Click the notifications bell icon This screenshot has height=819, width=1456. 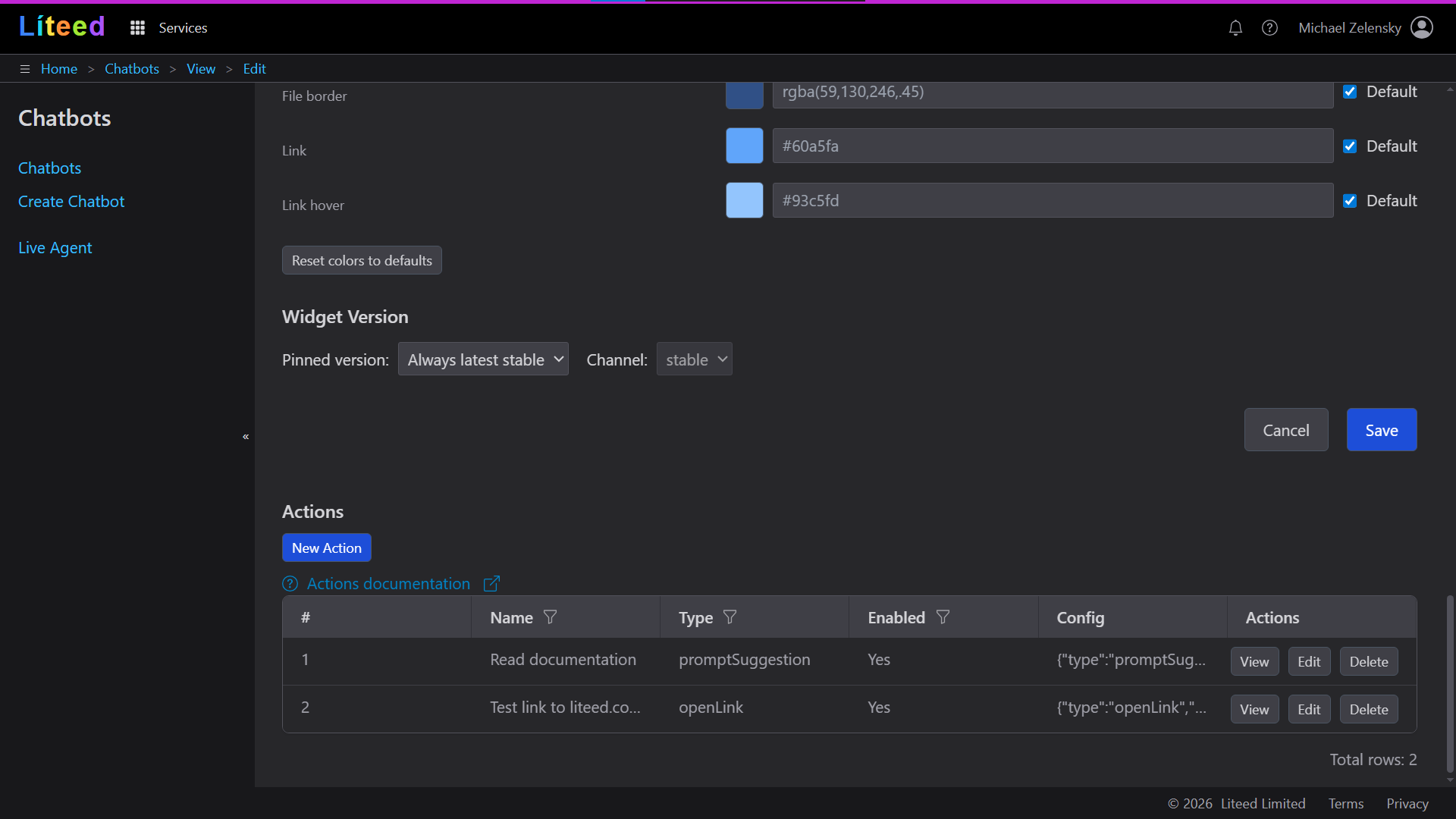tap(1235, 28)
